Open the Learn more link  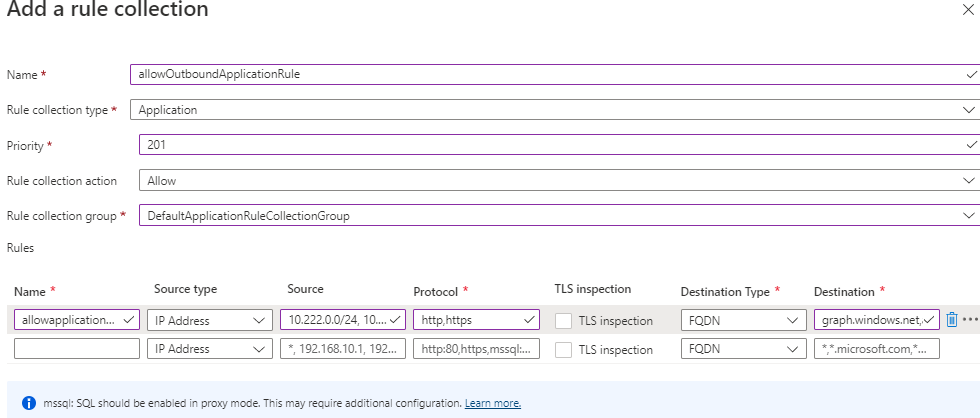point(492,403)
